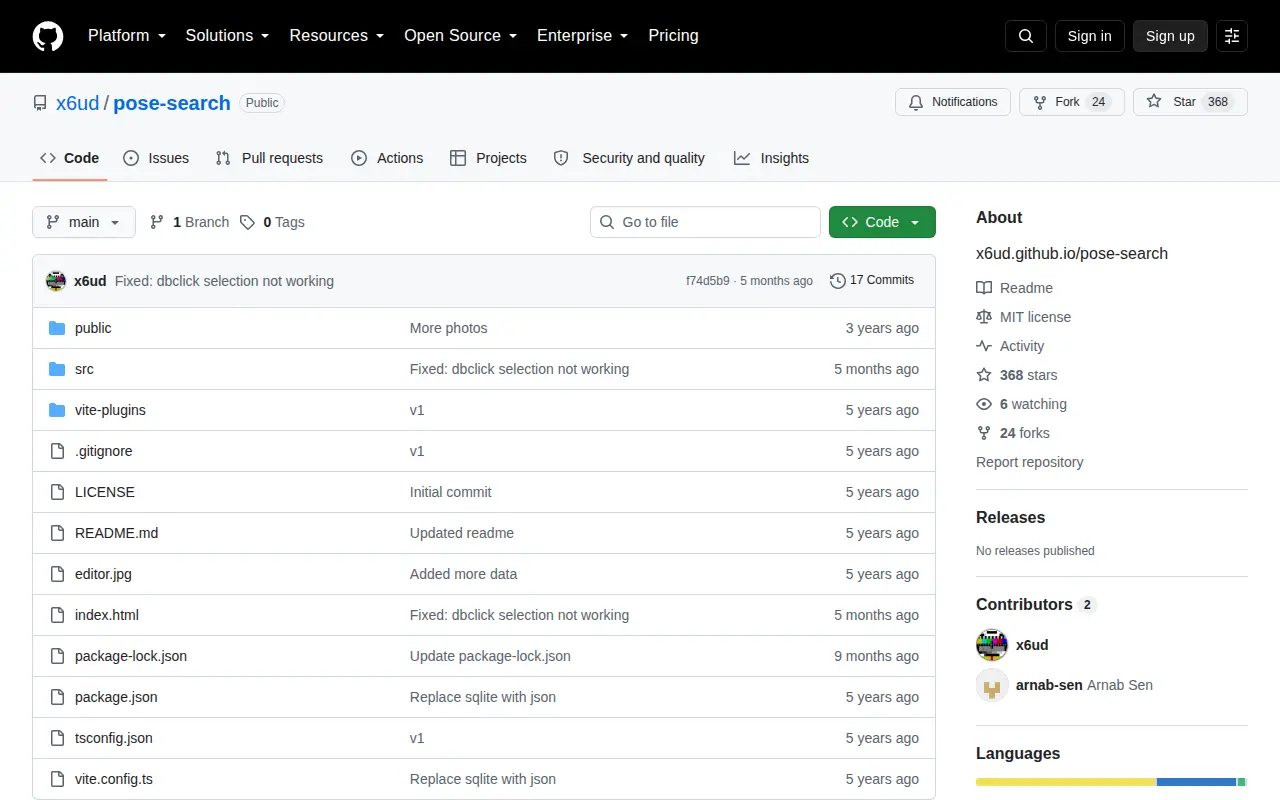The width and height of the screenshot is (1280, 800).
Task: Click the pulse icon beside Activity
Action: (984, 346)
